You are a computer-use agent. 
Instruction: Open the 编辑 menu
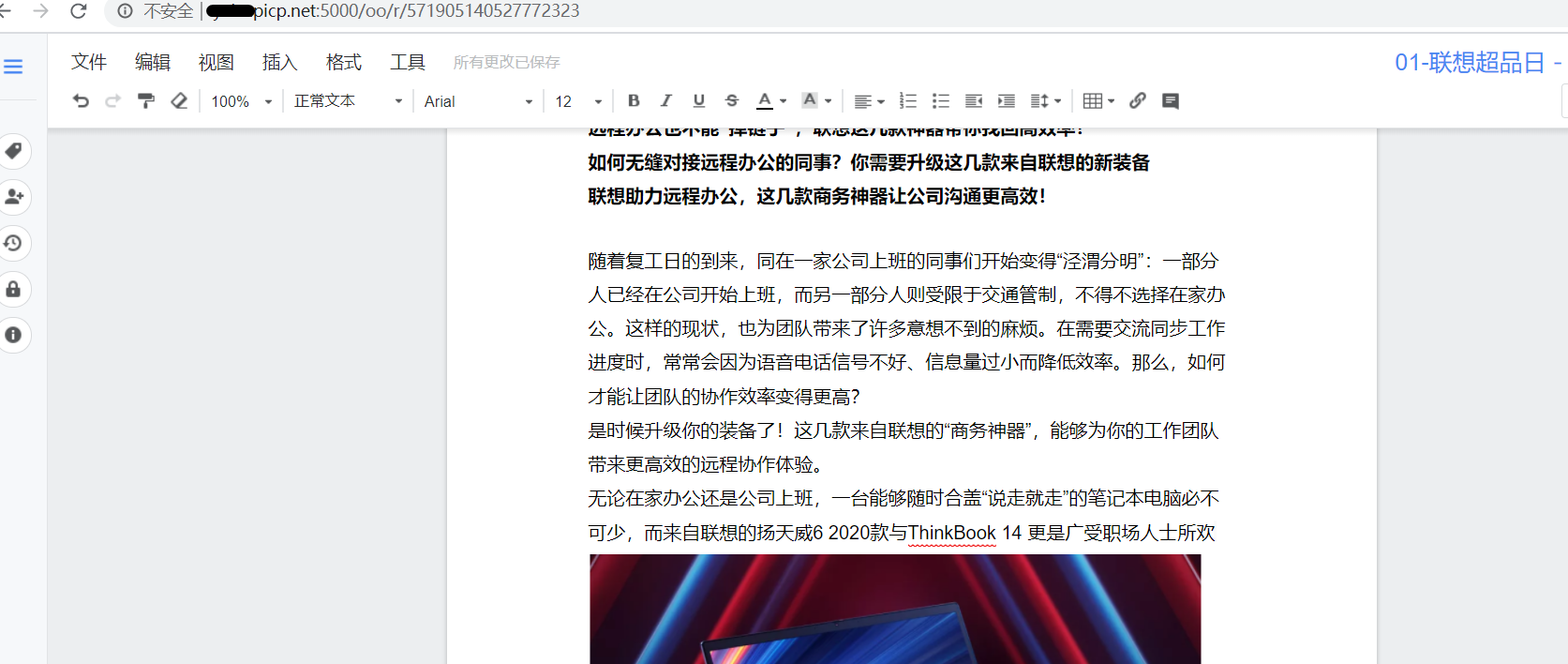[153, 62]
